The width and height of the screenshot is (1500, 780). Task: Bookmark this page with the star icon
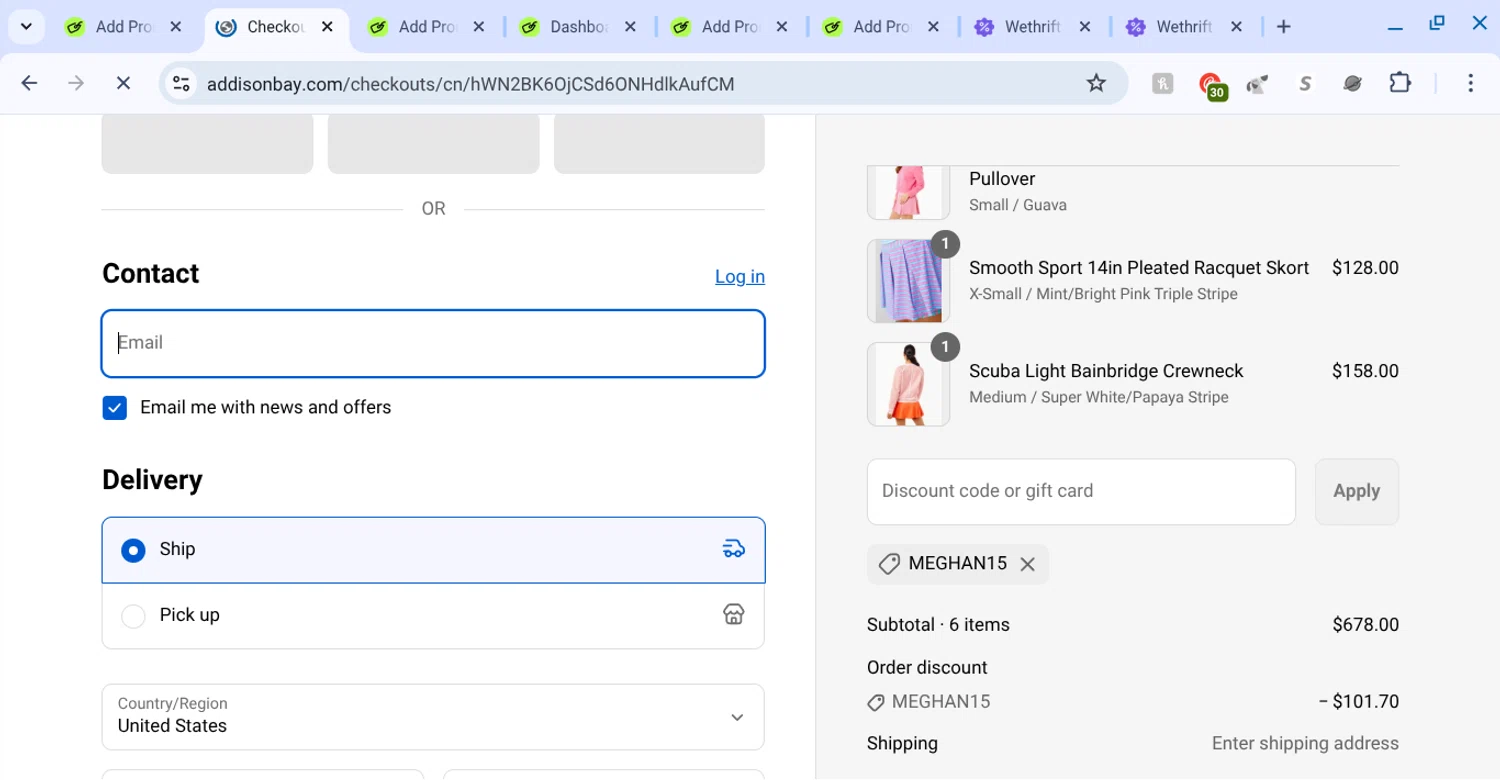click(x=1096, y=83)
